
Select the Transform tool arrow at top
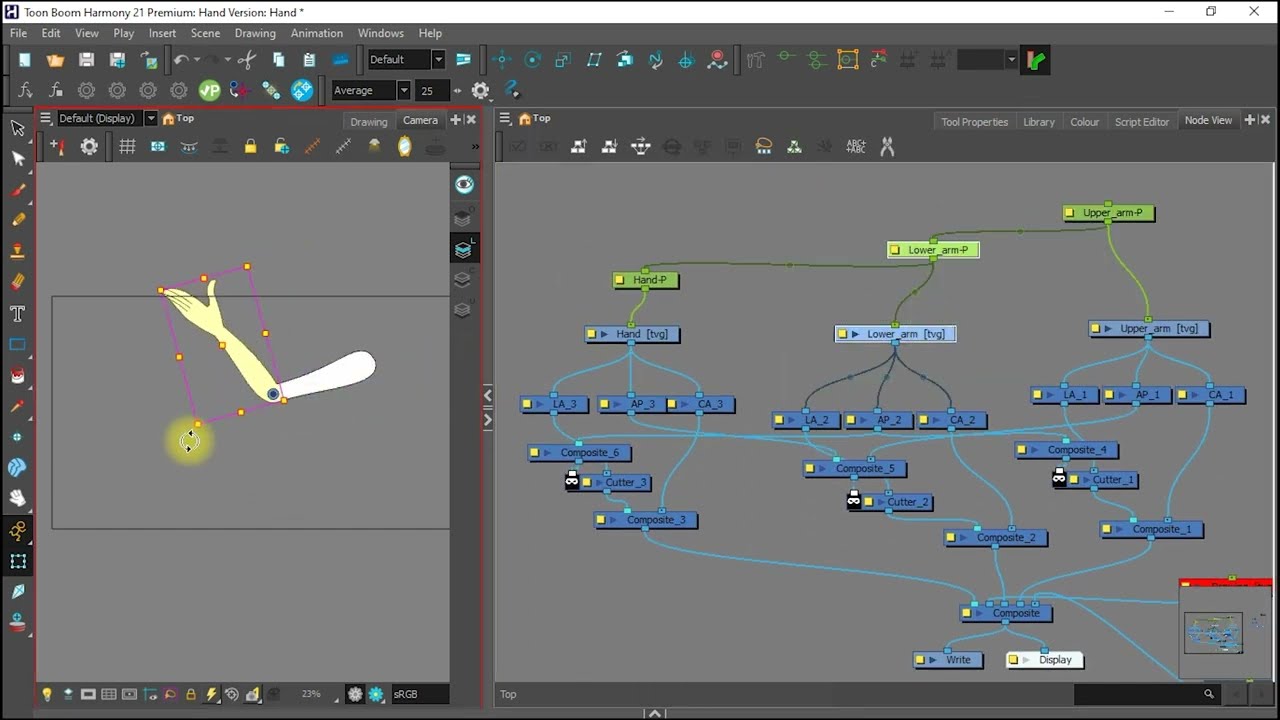coord(17,128)
